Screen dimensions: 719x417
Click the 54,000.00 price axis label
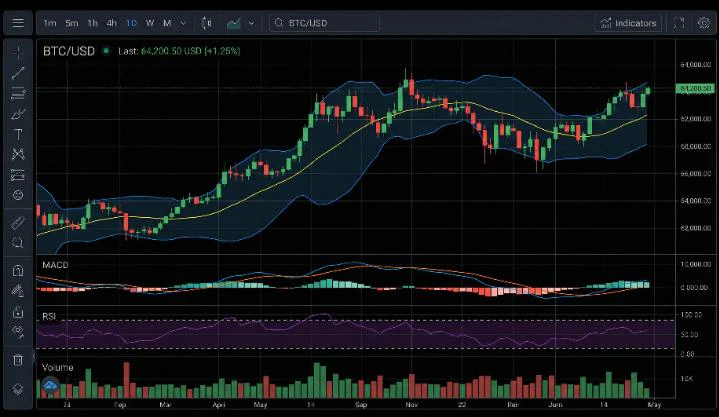pyautogui.click(x=696, y=201)
